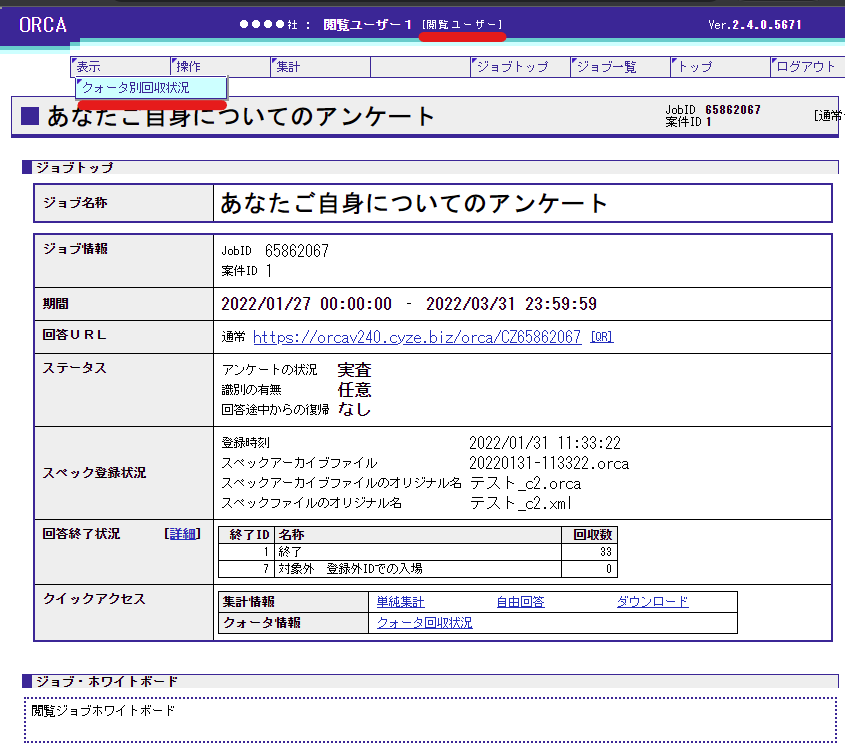
Task: Click the start date 2022/01/27 00:00:00
Action: tap(306, 304)
